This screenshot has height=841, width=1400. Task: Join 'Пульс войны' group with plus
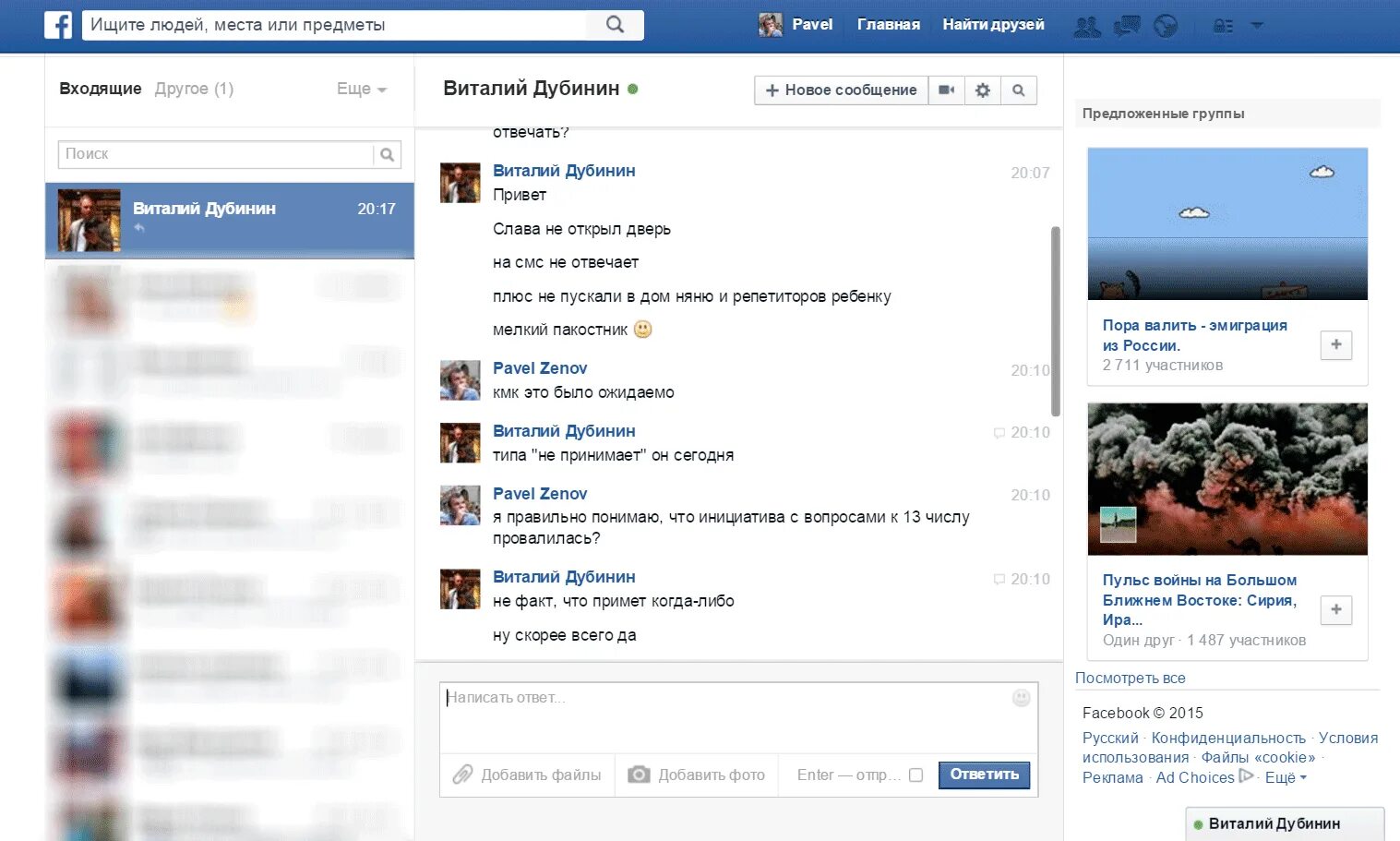(1336, 609)
